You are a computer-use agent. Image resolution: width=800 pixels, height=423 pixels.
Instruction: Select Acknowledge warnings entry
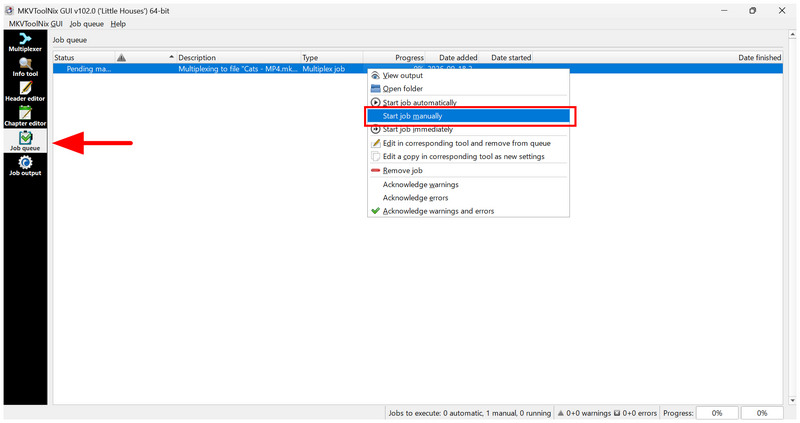pyautogui.click(x=468, y=185)
